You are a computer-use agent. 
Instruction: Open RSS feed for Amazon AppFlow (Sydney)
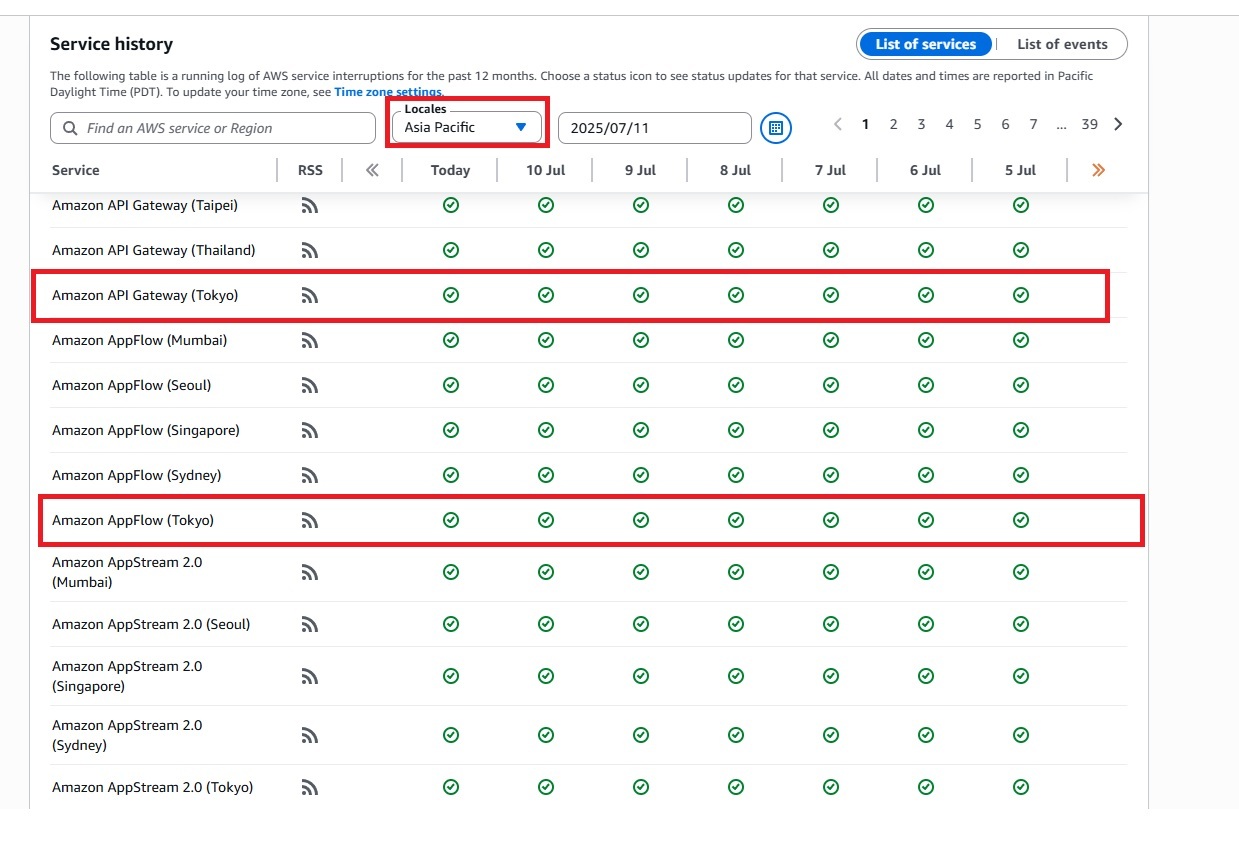[x=310, y=476]
